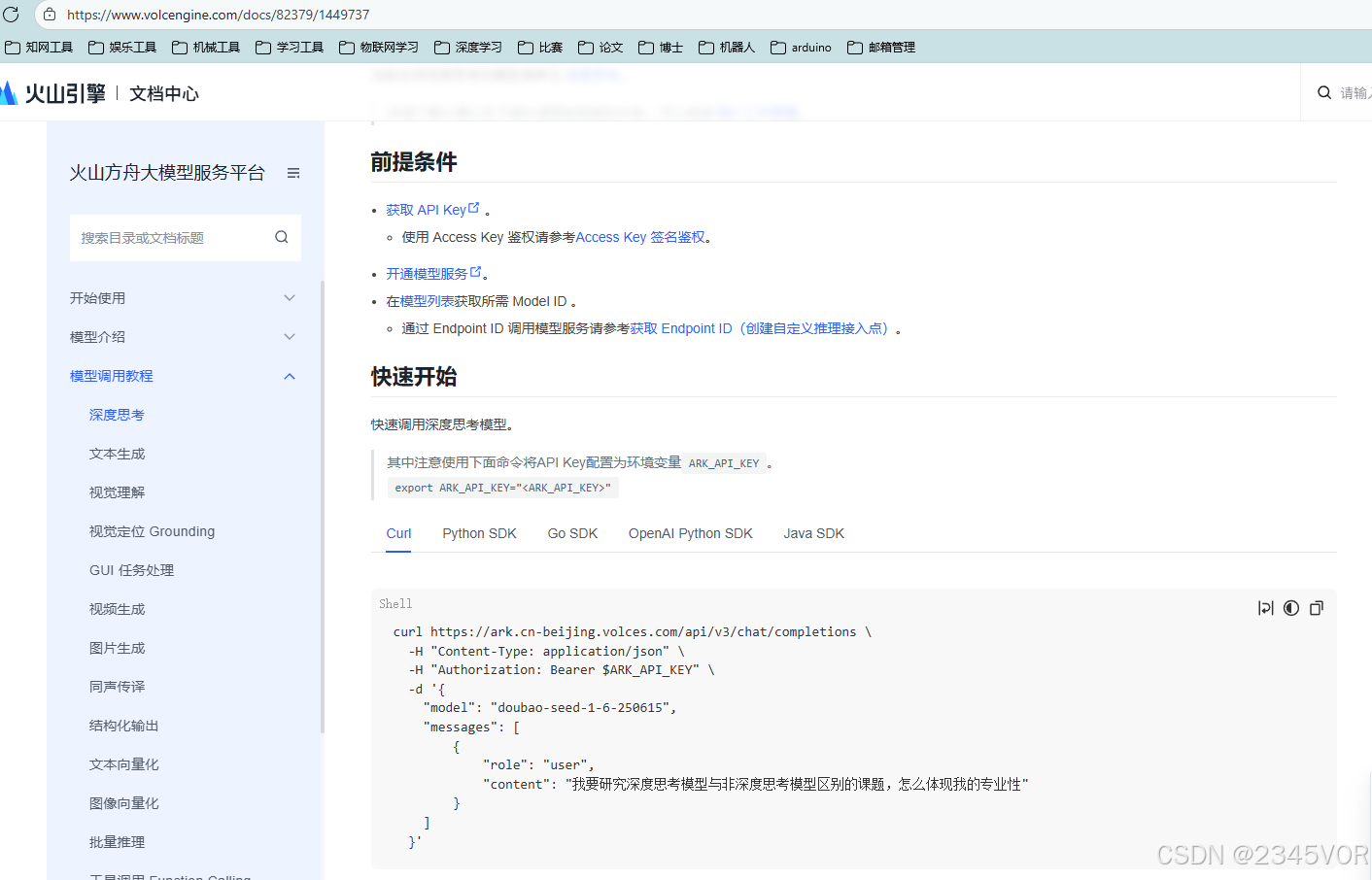The image size is (1372, 880).
Task: Open the 机器人 bookmark folder
Action: click(x=727, y=47)
